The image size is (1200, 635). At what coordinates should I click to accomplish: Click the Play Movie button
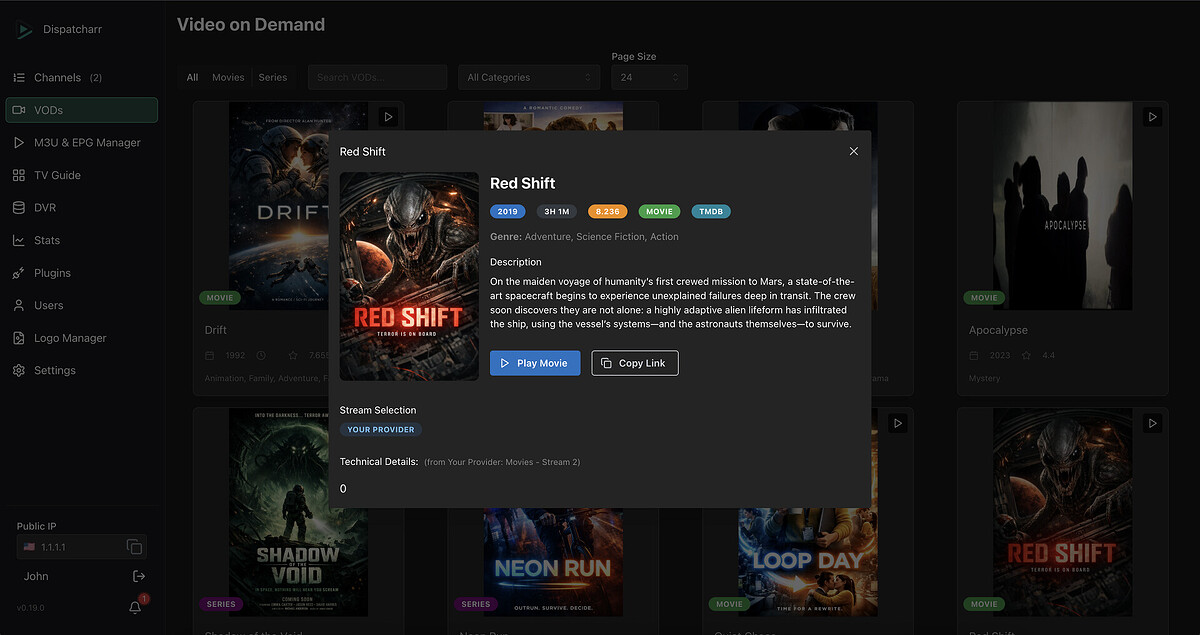[x=535, y=363]
